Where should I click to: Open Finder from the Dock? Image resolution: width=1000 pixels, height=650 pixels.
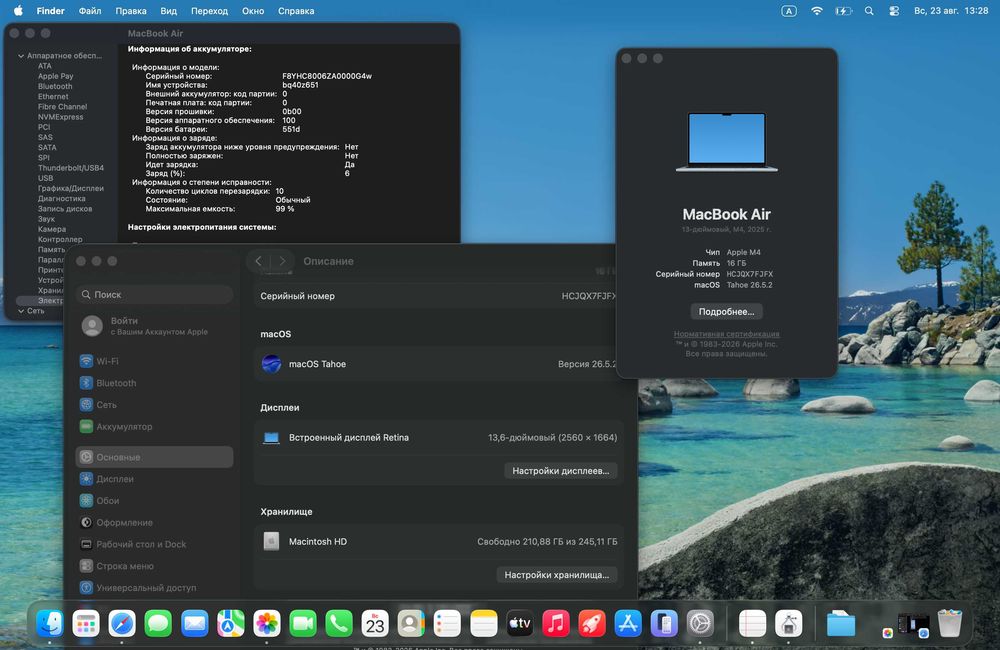[x=50, y=623]
